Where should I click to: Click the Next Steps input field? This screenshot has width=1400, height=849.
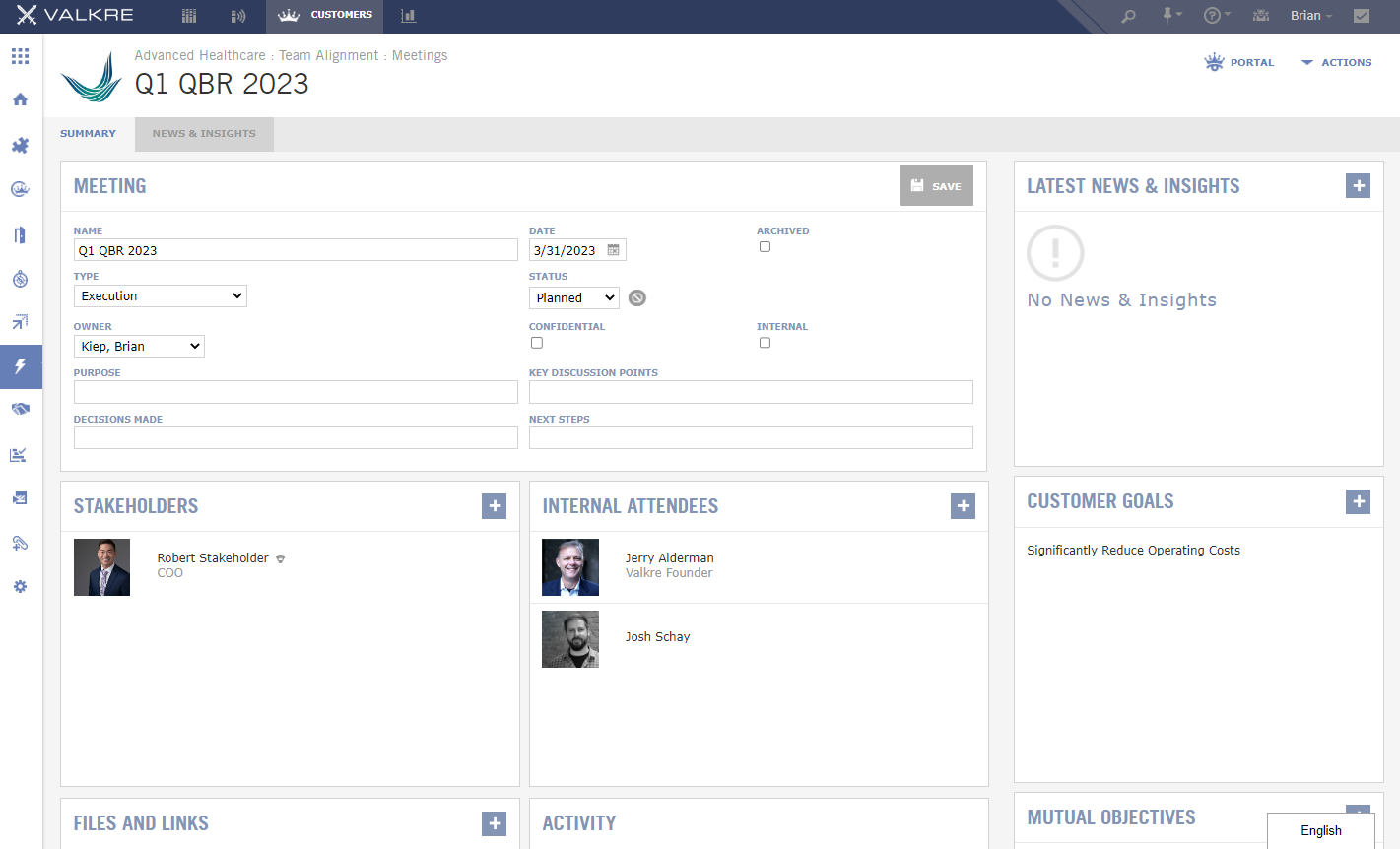coord(751,438)
